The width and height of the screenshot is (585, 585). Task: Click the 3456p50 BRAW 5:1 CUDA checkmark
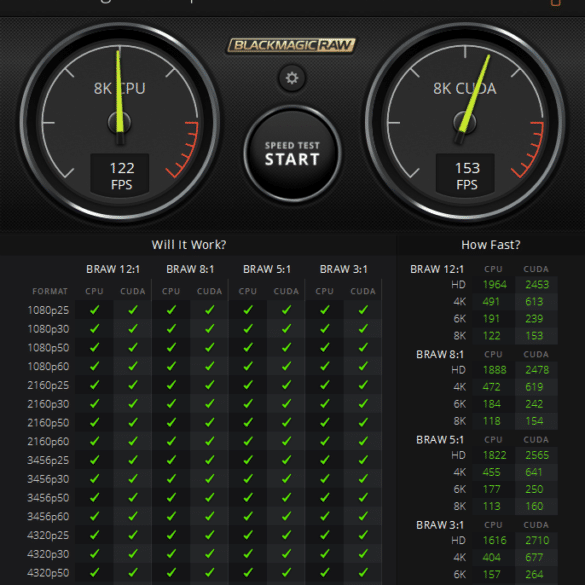(286, 497)
